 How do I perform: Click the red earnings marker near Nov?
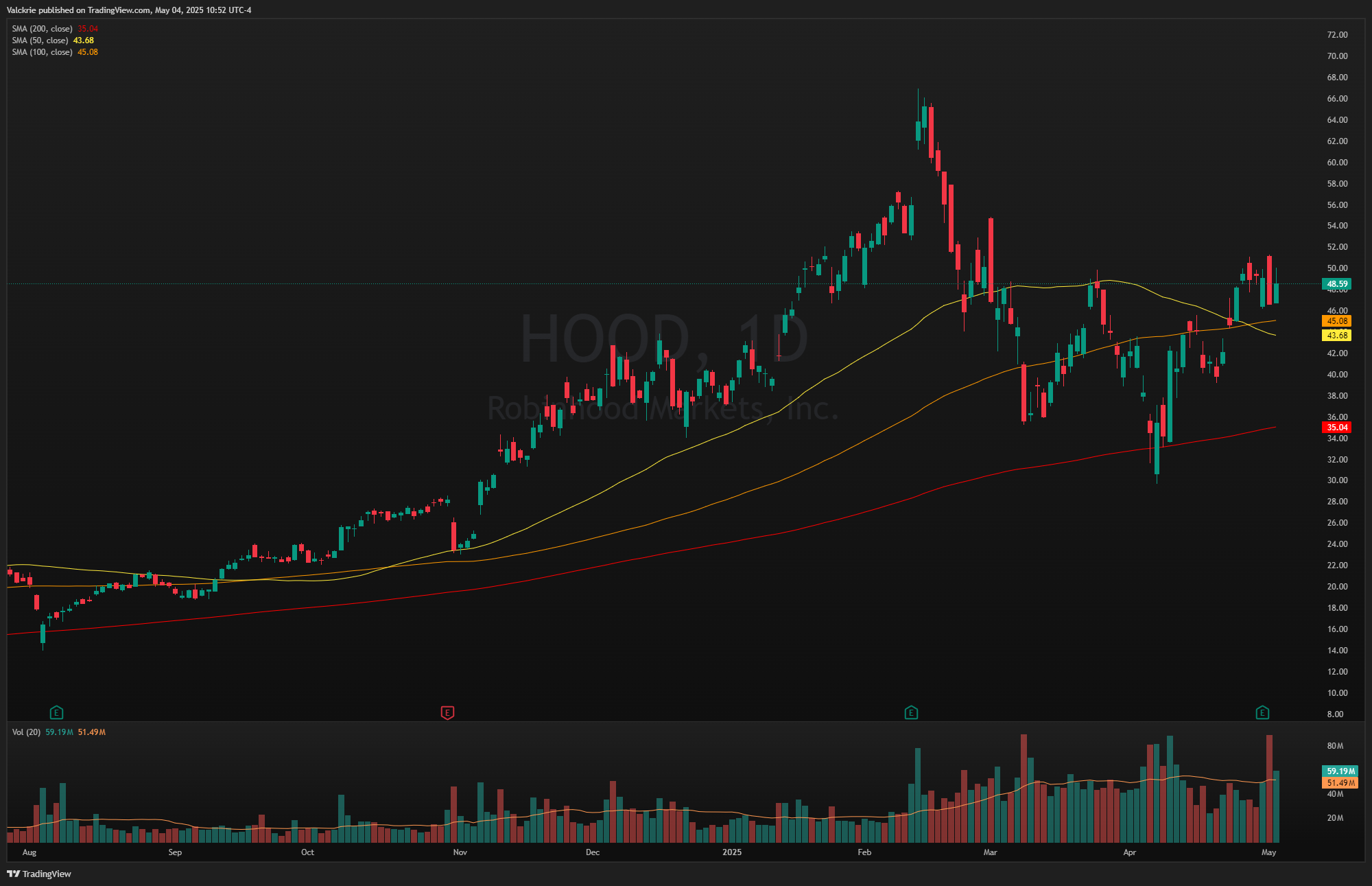447,712
